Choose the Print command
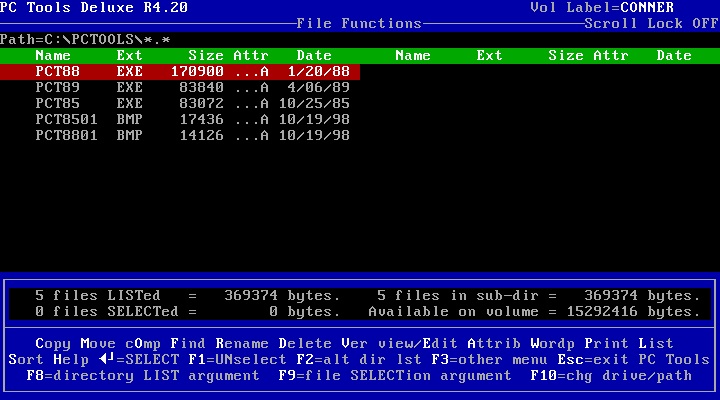The image size is (720, 400). coord(607,344)
